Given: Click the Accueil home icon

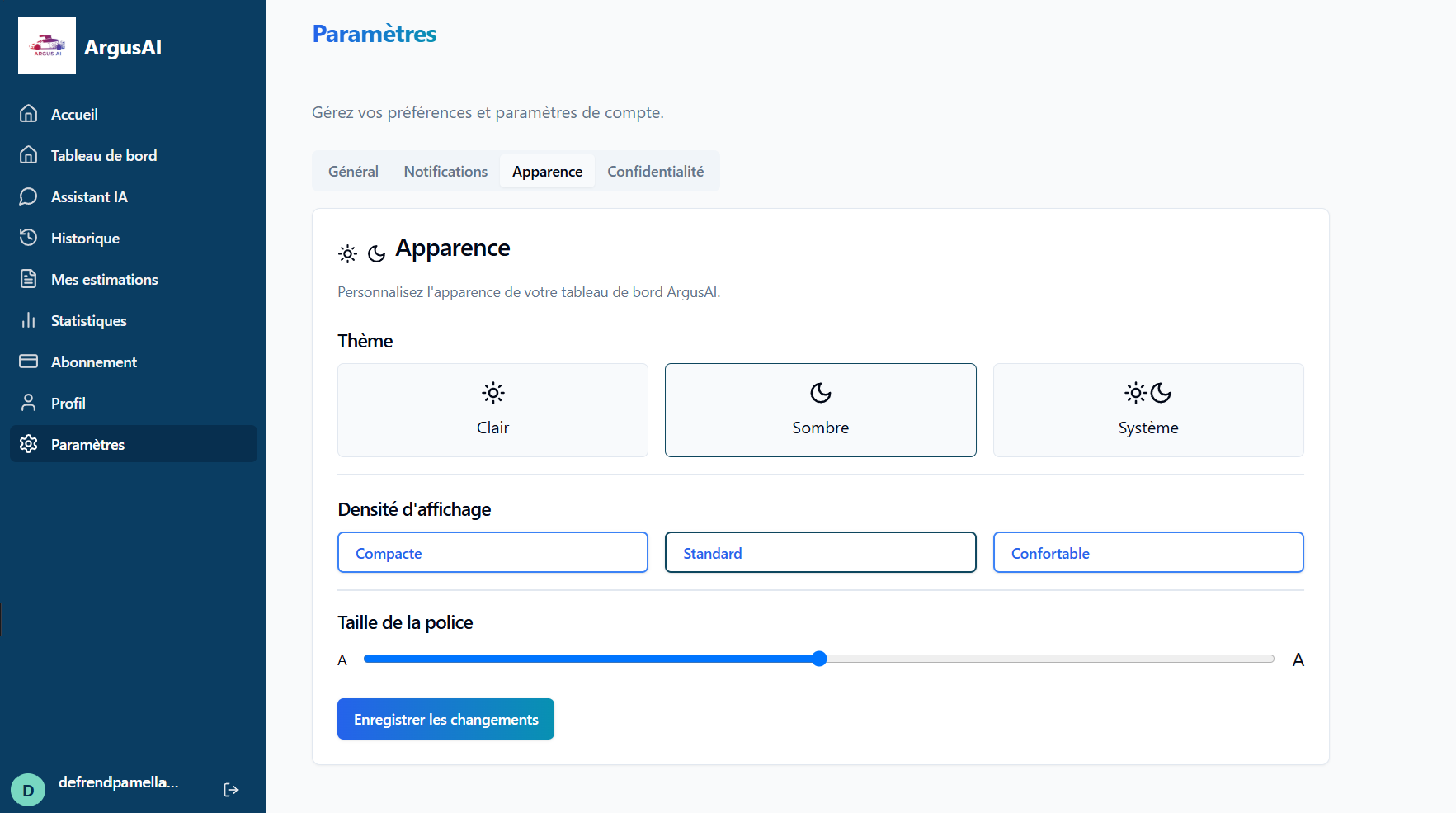Looking at the screenshot, I should tap(29, 113).
